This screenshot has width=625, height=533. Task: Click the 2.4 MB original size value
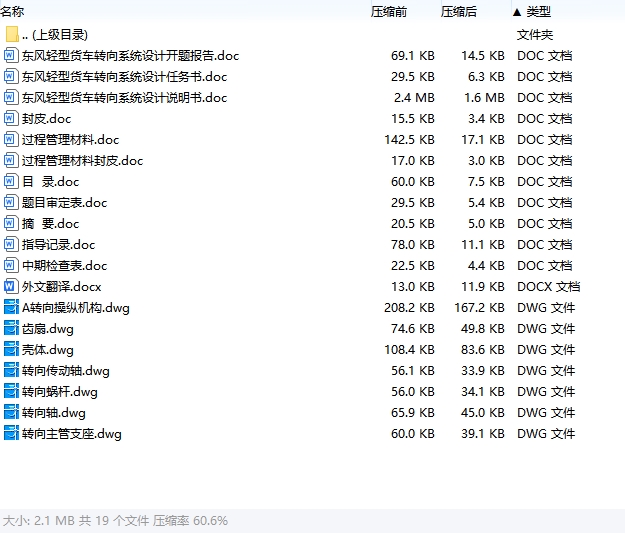pyautogui.click(x=414, y=98)
